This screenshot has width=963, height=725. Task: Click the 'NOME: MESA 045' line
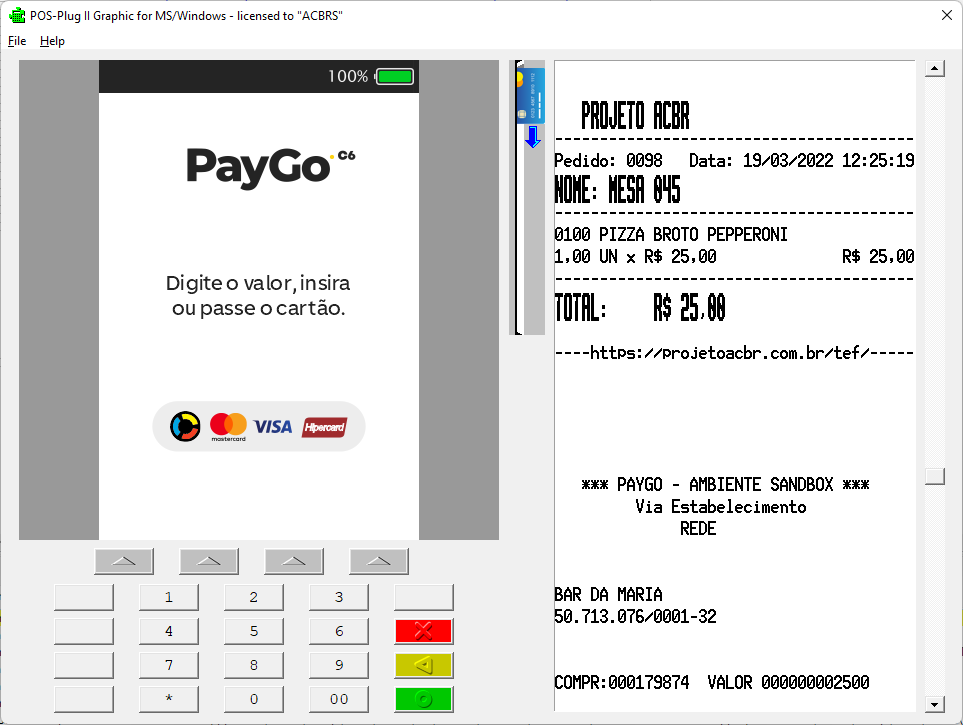(617, 190)
